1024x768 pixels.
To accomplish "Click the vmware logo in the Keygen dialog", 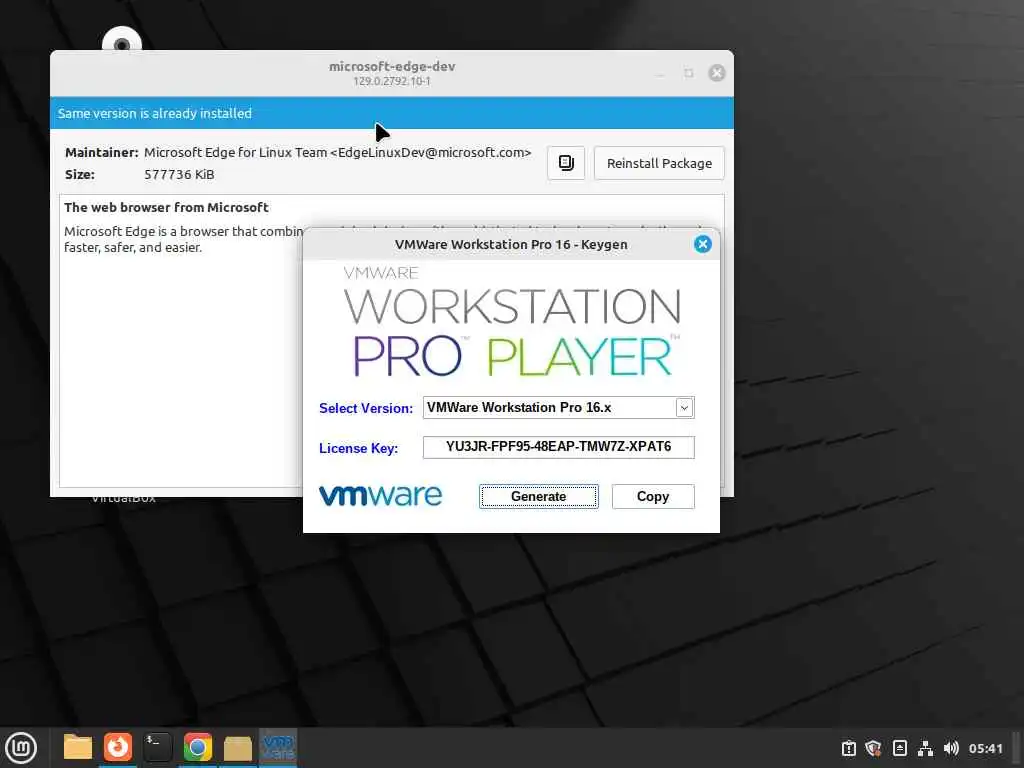I will coord(380,496).
